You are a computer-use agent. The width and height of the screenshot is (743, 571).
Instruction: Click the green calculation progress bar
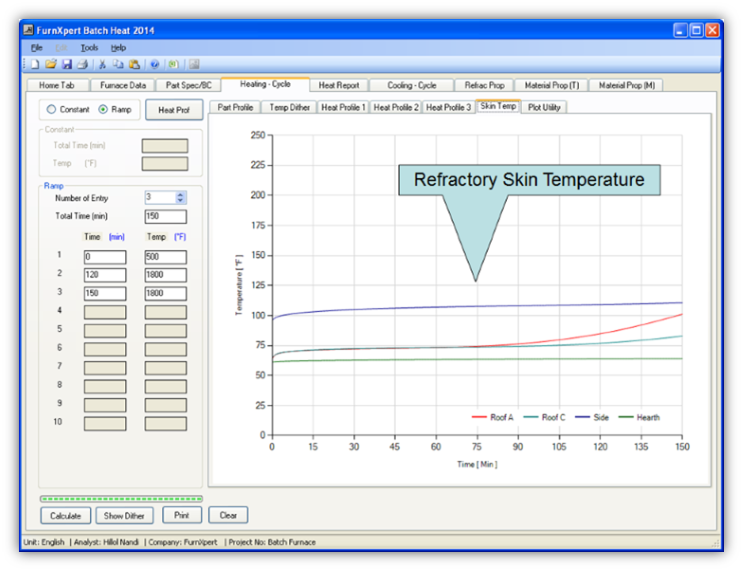click(121, 498)
